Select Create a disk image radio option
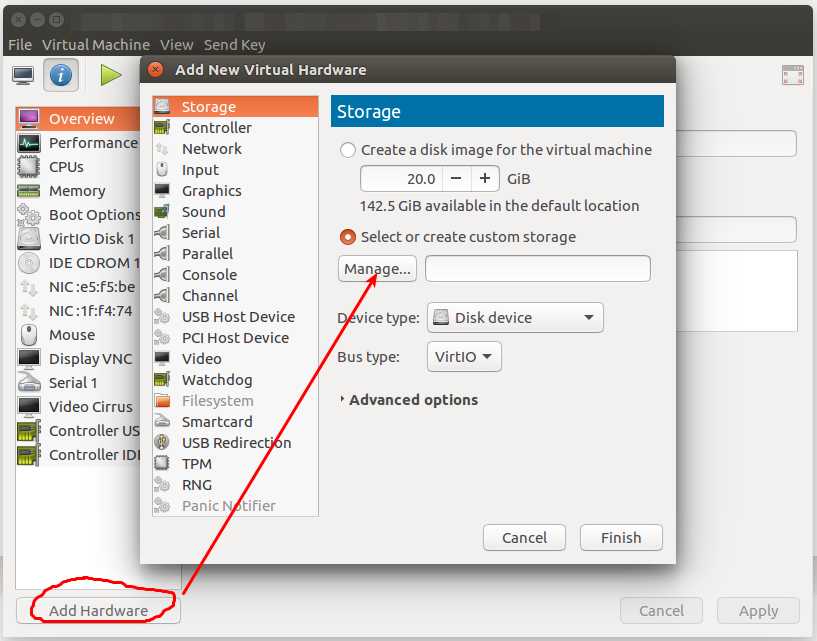This screenshot has width=817, height=641. [x=348, y=150]
